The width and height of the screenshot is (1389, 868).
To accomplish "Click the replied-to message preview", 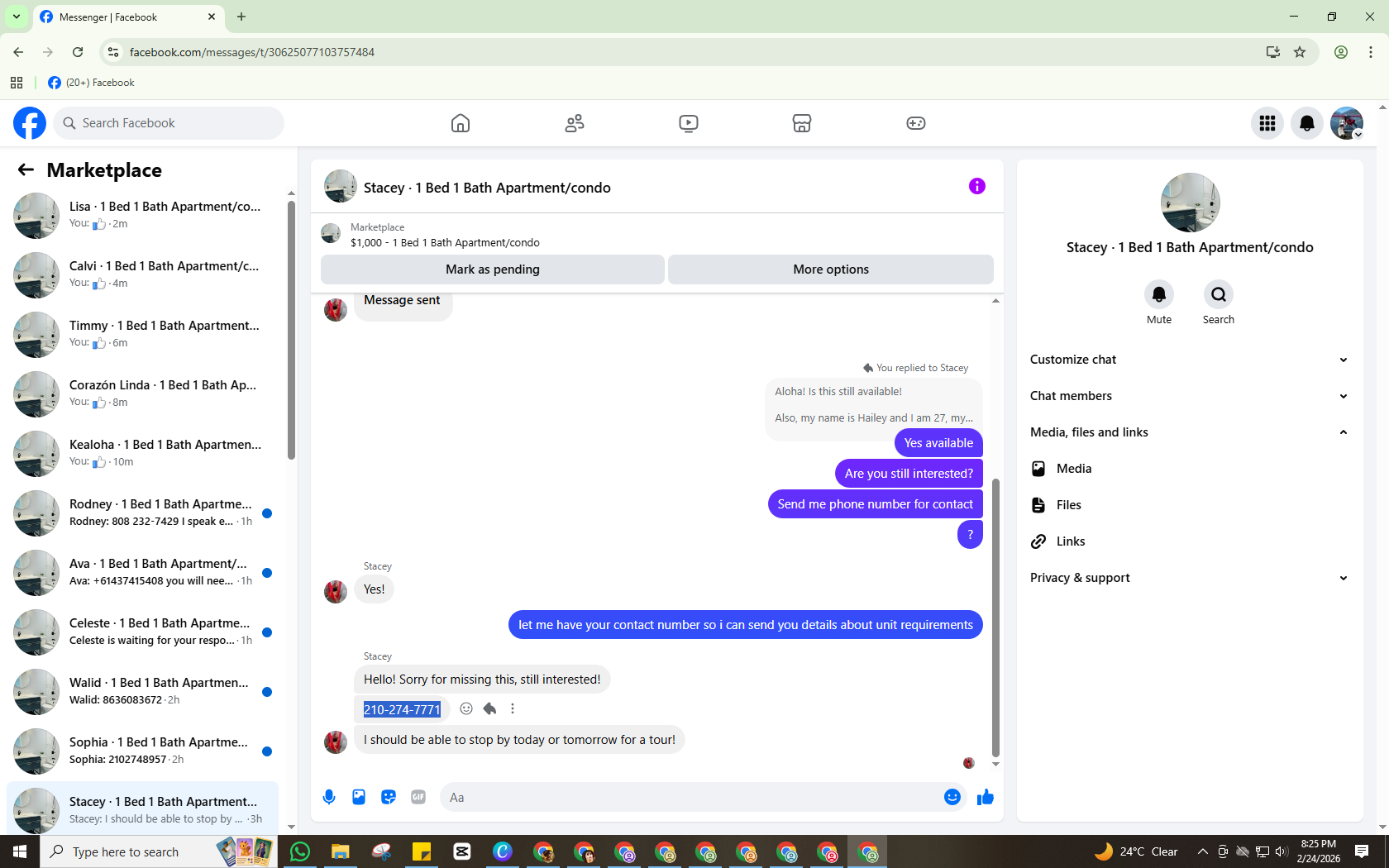I will click(874, 404).
